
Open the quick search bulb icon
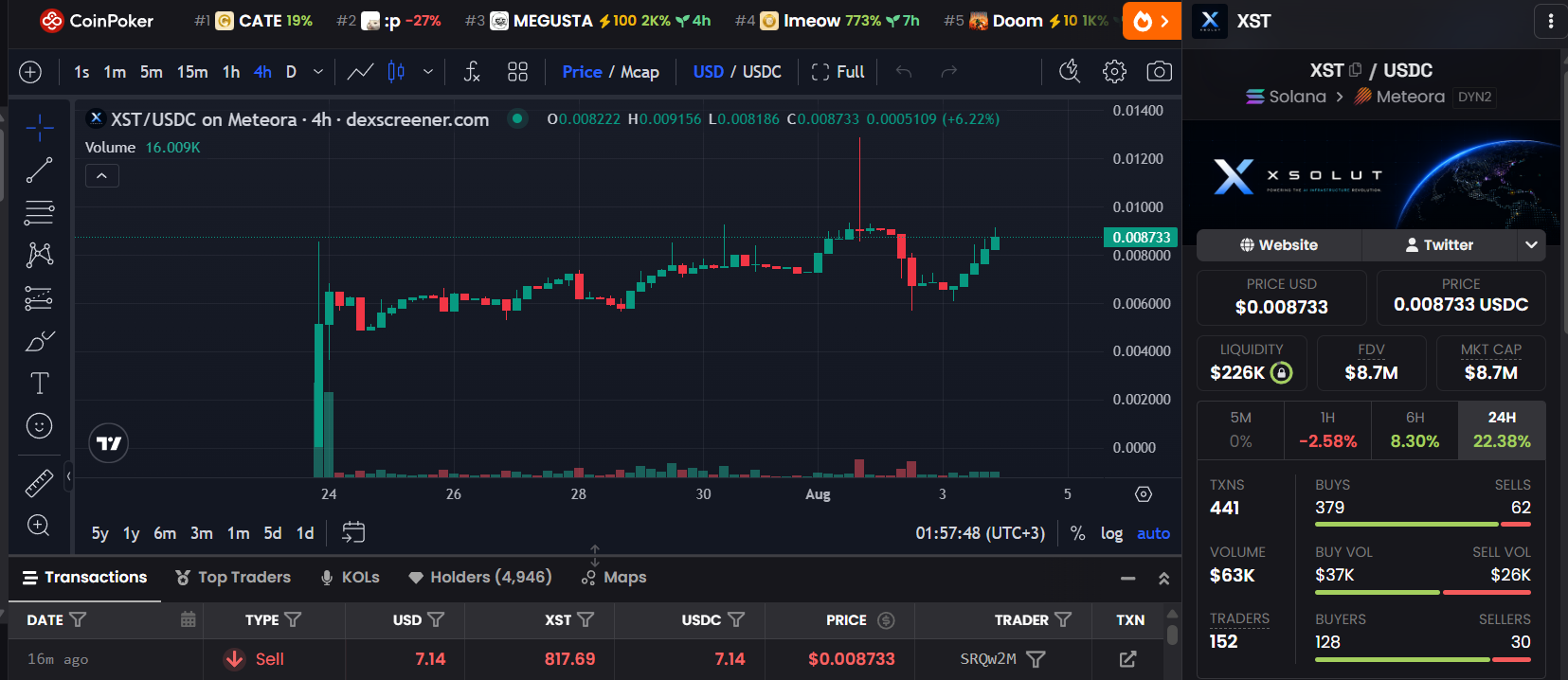point(1070,72)
